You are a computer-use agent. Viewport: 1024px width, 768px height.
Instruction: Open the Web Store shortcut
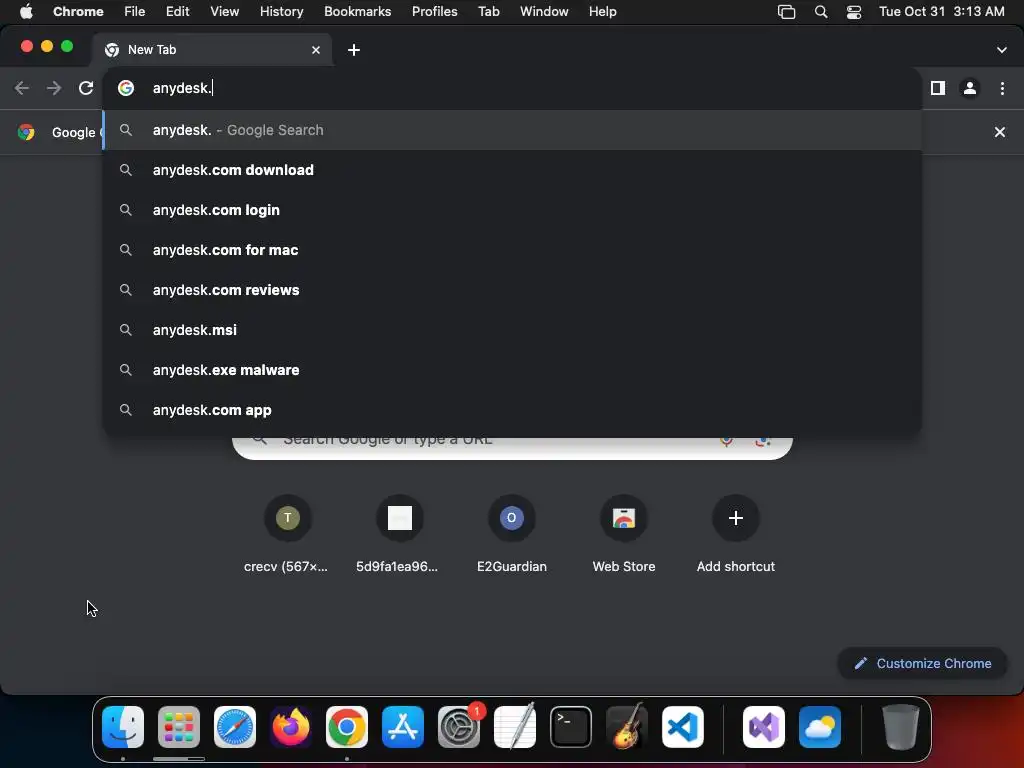tap(624, 534)
